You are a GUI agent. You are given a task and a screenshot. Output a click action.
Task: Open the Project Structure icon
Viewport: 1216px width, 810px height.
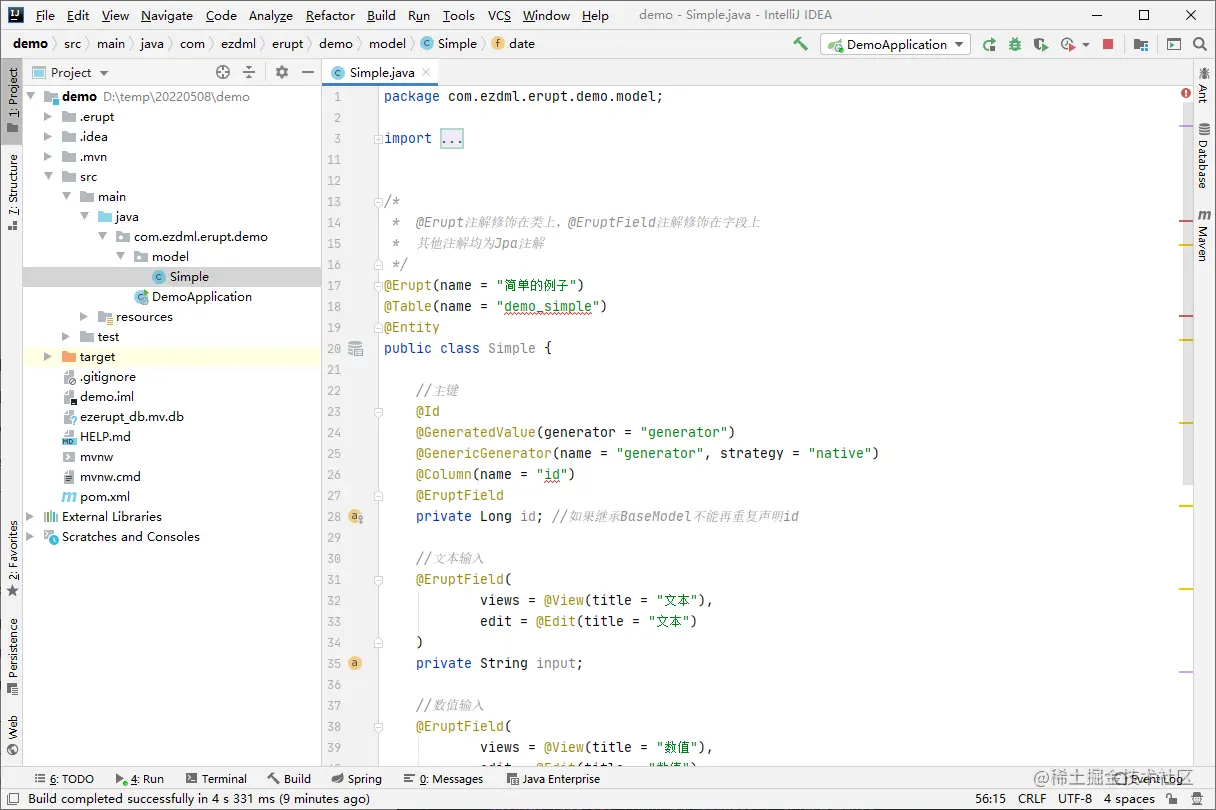point(1141,44)
